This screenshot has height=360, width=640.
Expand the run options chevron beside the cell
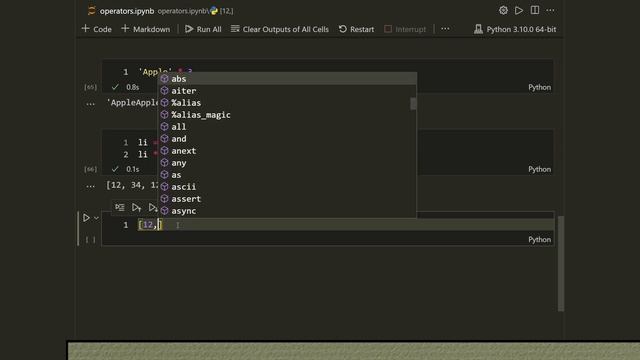(x=96, y=218)
